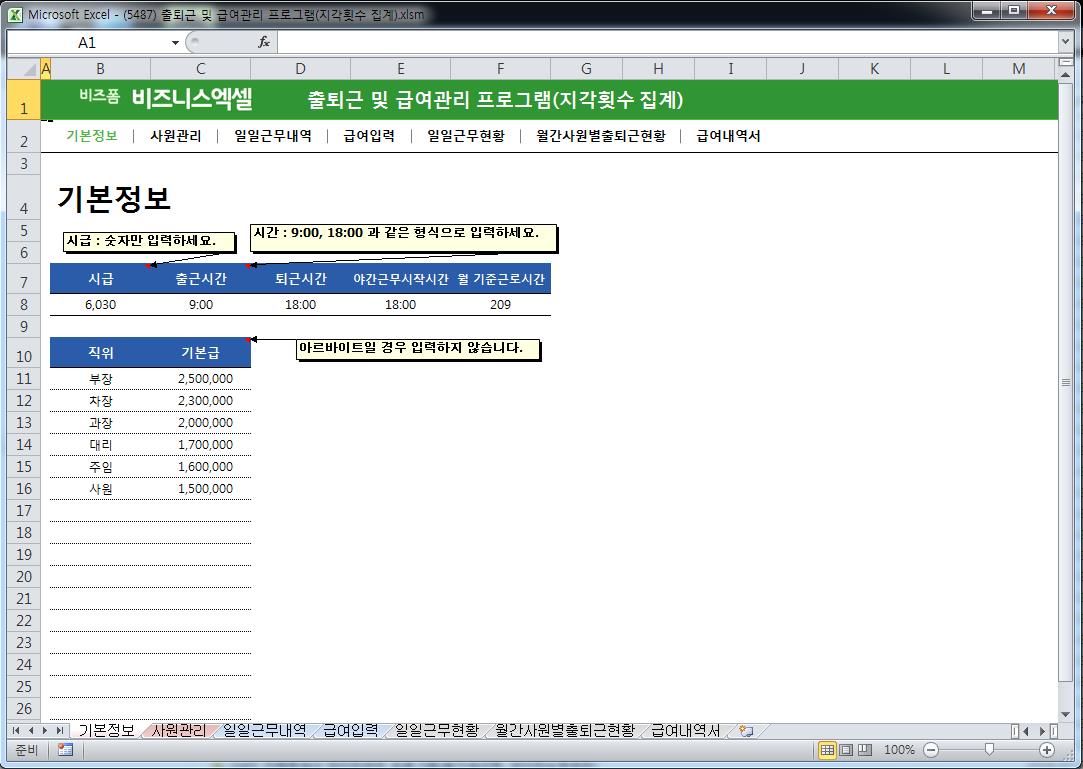The image size is (1083, 769).
Task: Select the 주임 cell
Action: click(x=100, y=467)
